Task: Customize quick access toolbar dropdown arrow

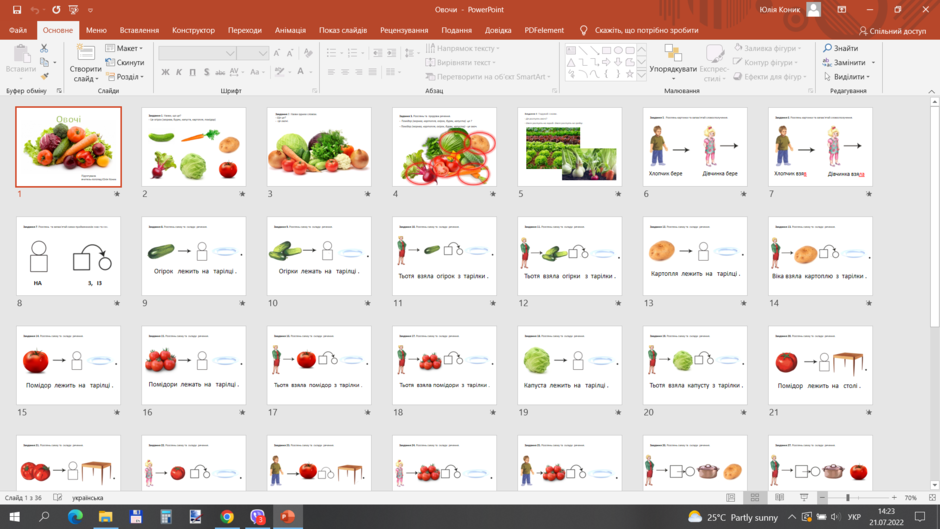Action: coord(91,10)
